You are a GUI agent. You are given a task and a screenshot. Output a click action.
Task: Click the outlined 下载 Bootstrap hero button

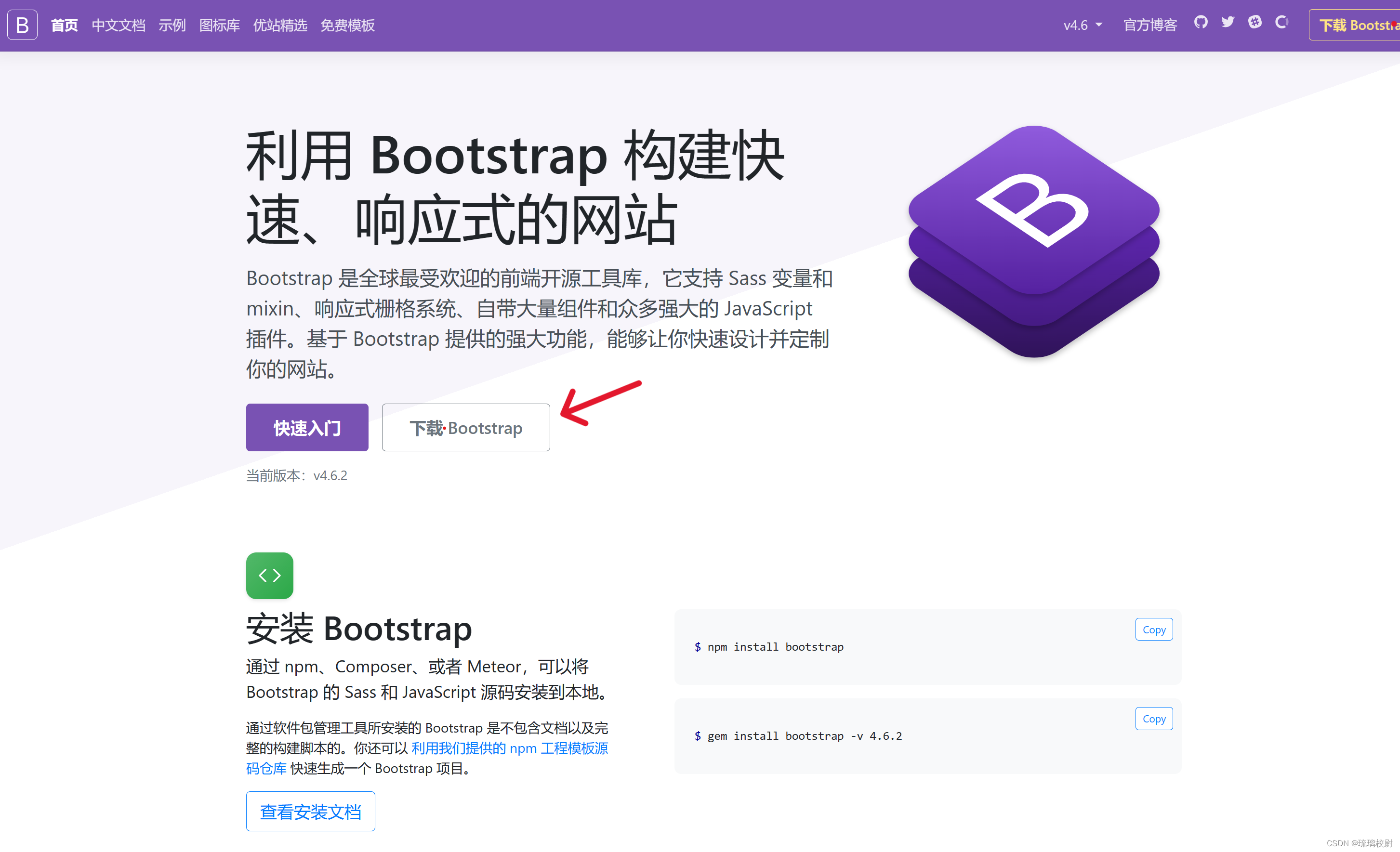(x=465, y=428)
